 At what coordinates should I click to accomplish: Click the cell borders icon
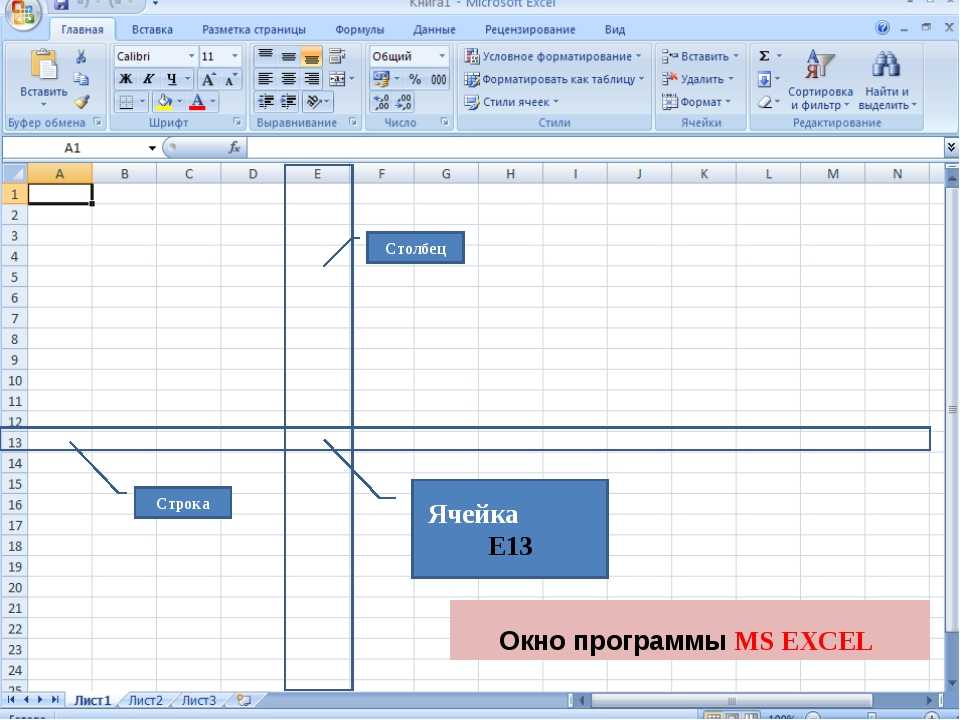point(126,102)
